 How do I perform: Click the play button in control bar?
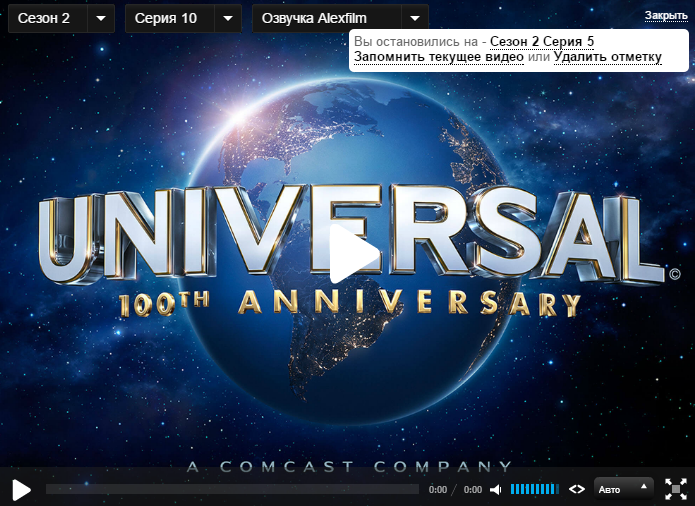(x=21, y=490)
